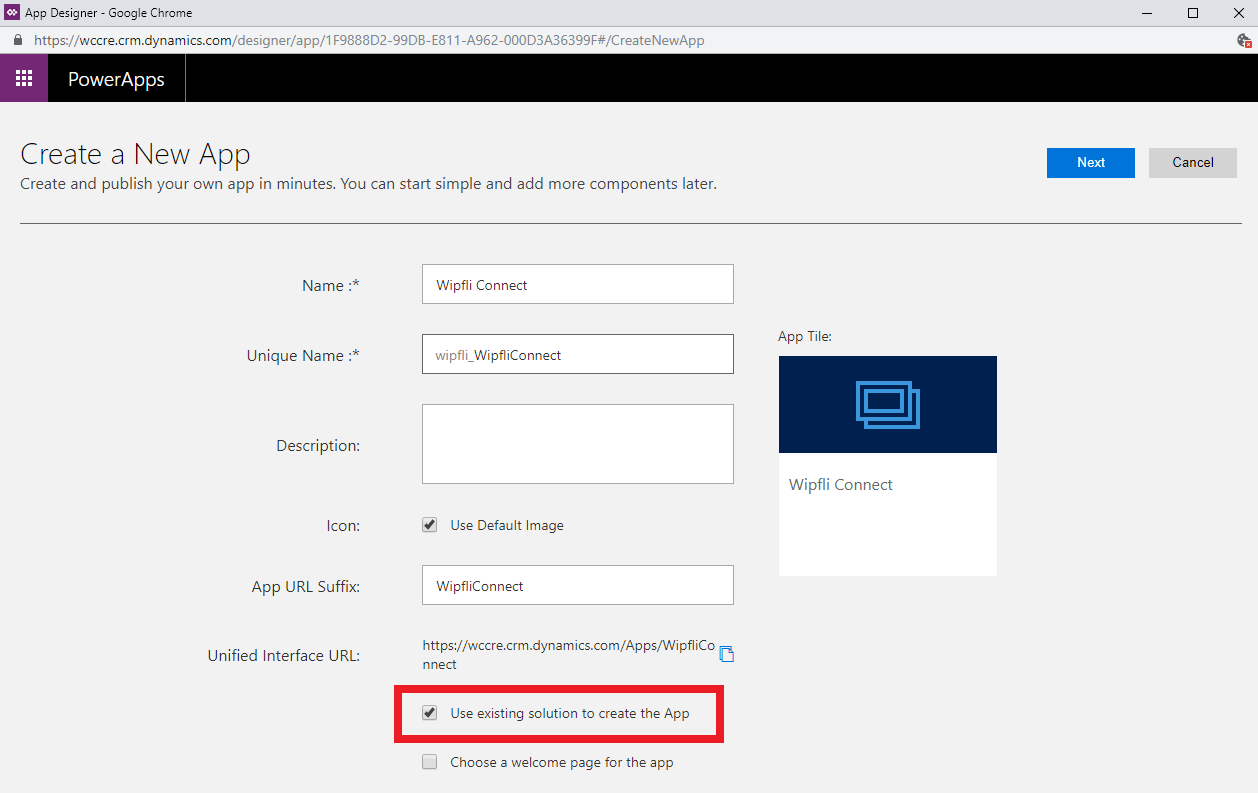Uncheck the Use Default Image checkbox

click(430, 525)
